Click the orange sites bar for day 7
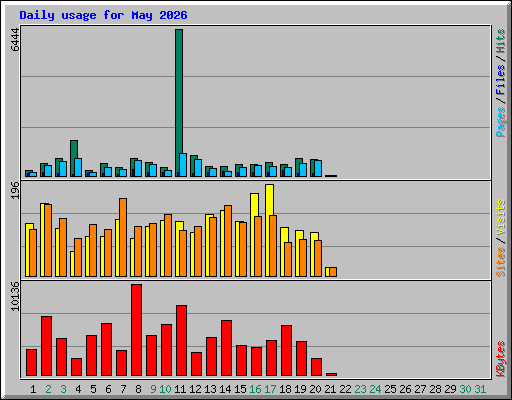The height and width of the screenshot is (400, 512). coord(123,237)
